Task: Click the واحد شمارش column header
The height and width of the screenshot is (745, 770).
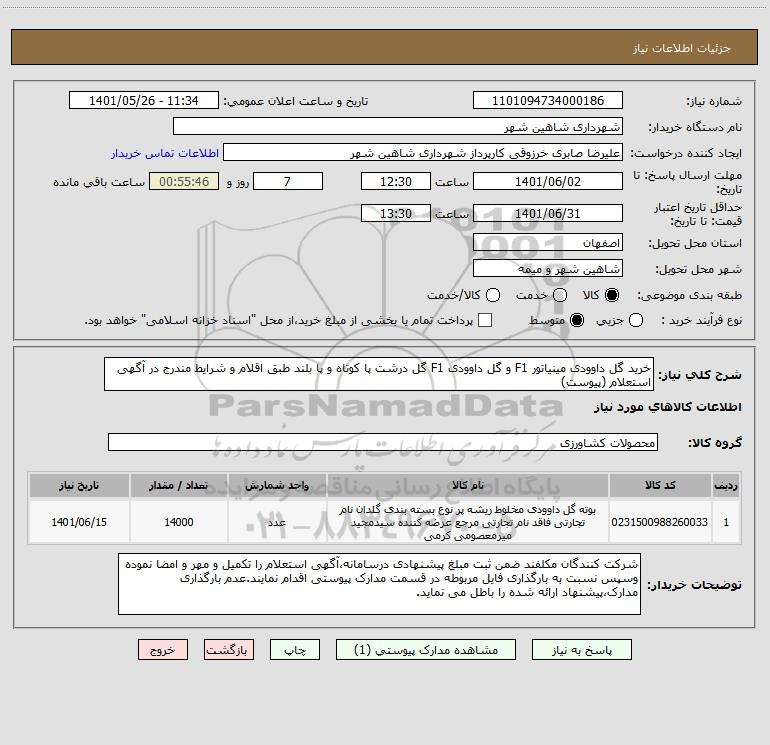Action: (x=277, y=485)
